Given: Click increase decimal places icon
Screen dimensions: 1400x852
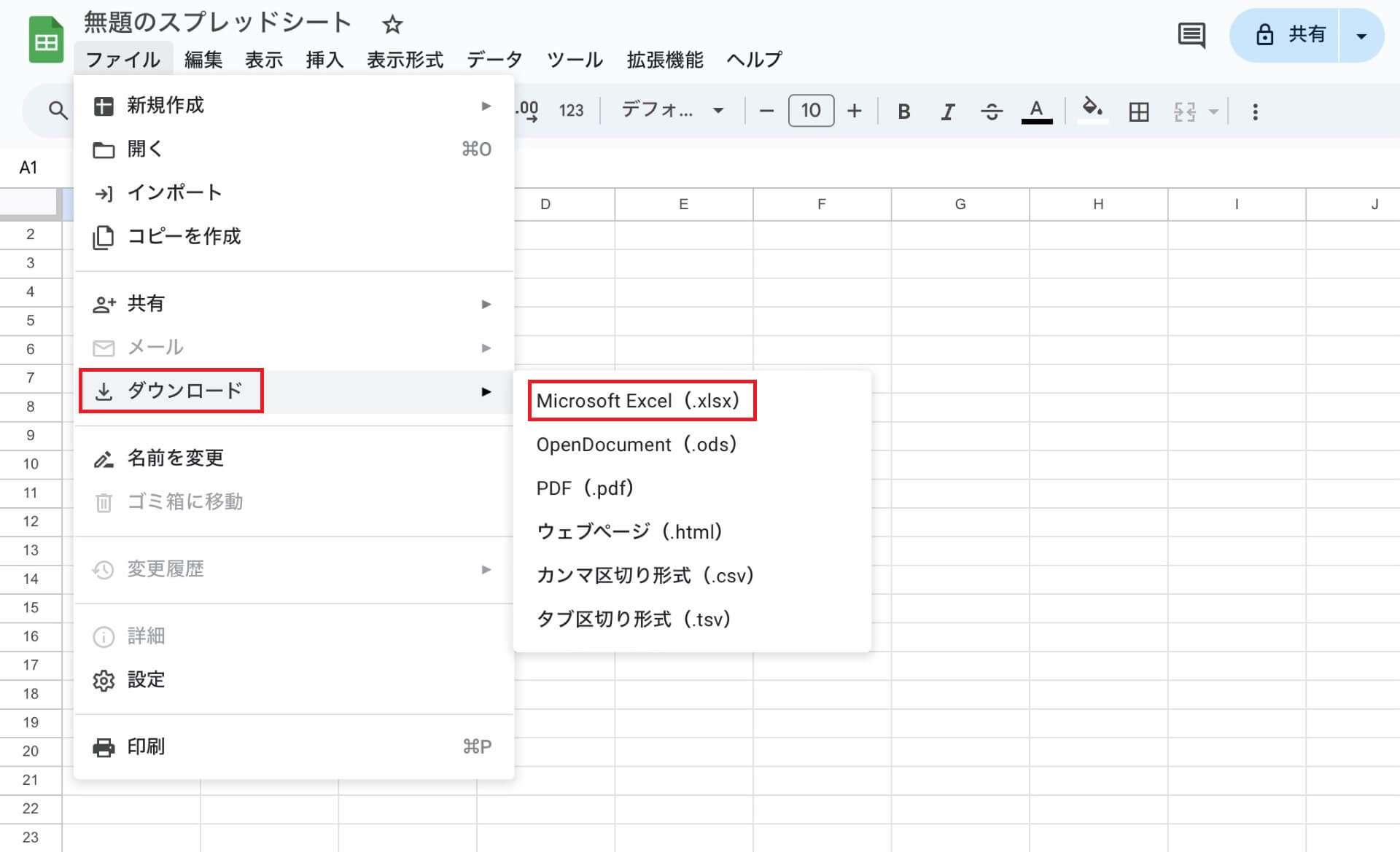Looking at the screenshot, I should [527, 111].
